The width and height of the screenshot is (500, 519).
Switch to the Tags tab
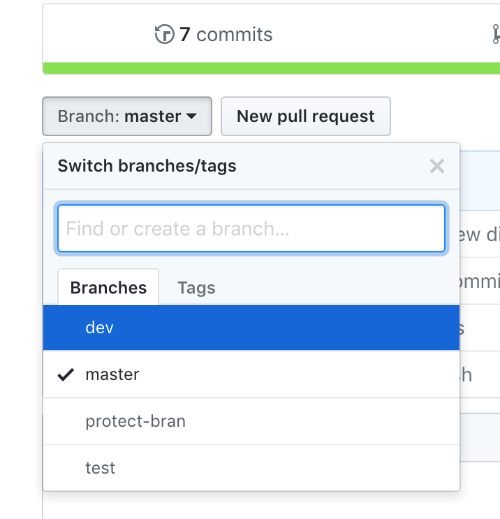pos(196,288)
